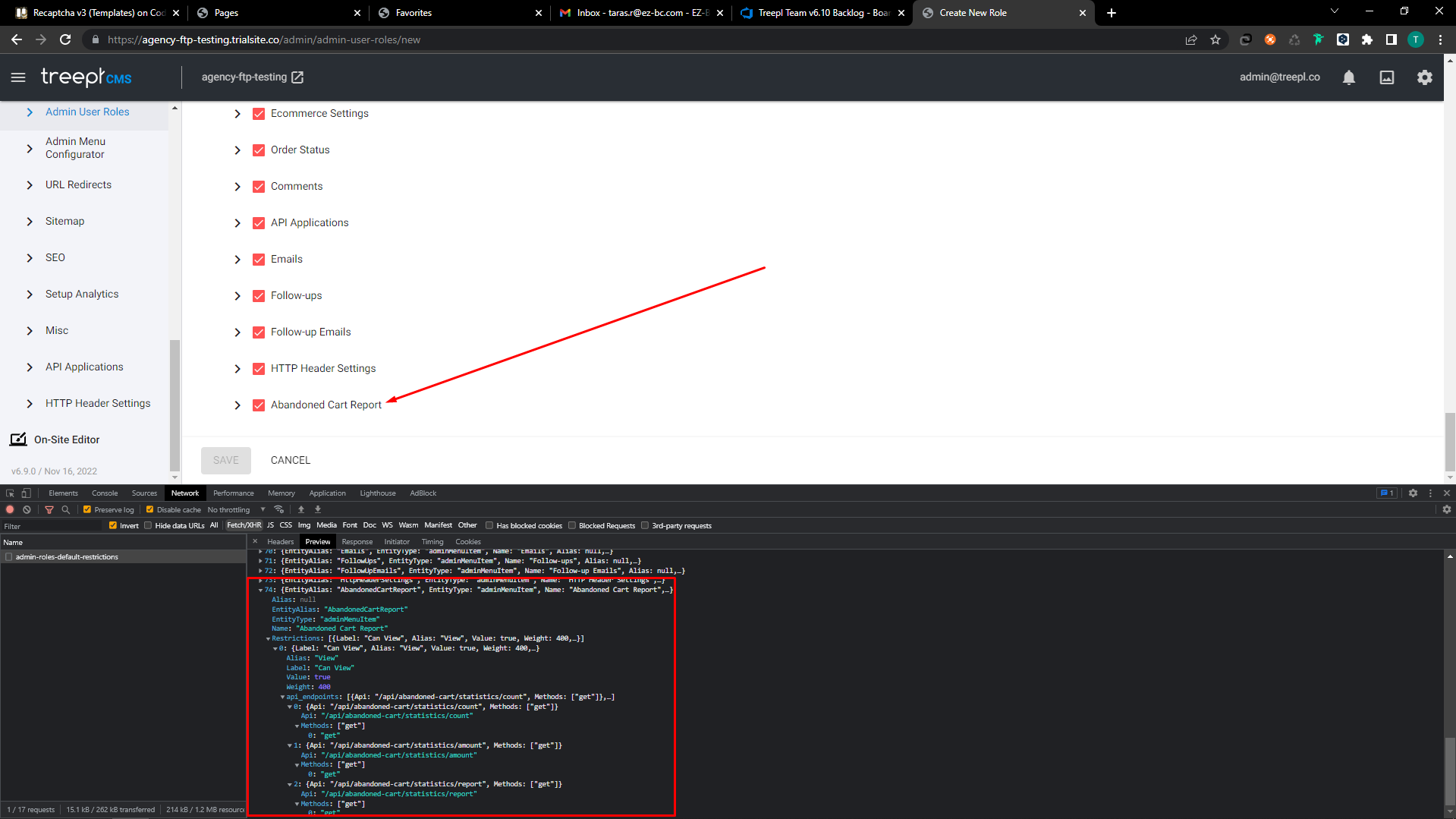Image resolution: width=1456 pixels, height=819 pixels.
Task: Select admin-roles-default-restrictions request
Action: pyautogui.click(x=123, y=557)
